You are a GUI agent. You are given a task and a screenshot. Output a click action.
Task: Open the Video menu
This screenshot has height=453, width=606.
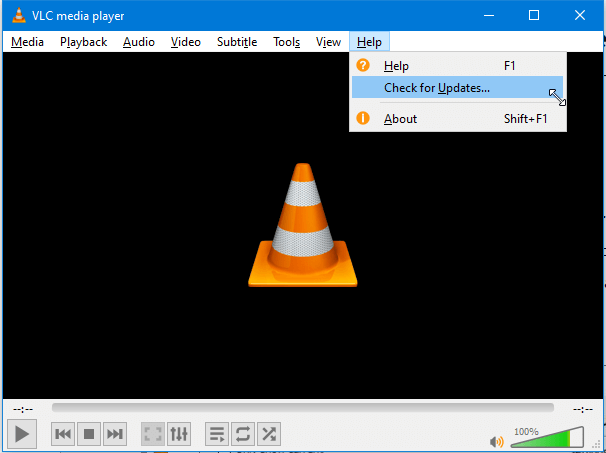(x=186, y=42)
